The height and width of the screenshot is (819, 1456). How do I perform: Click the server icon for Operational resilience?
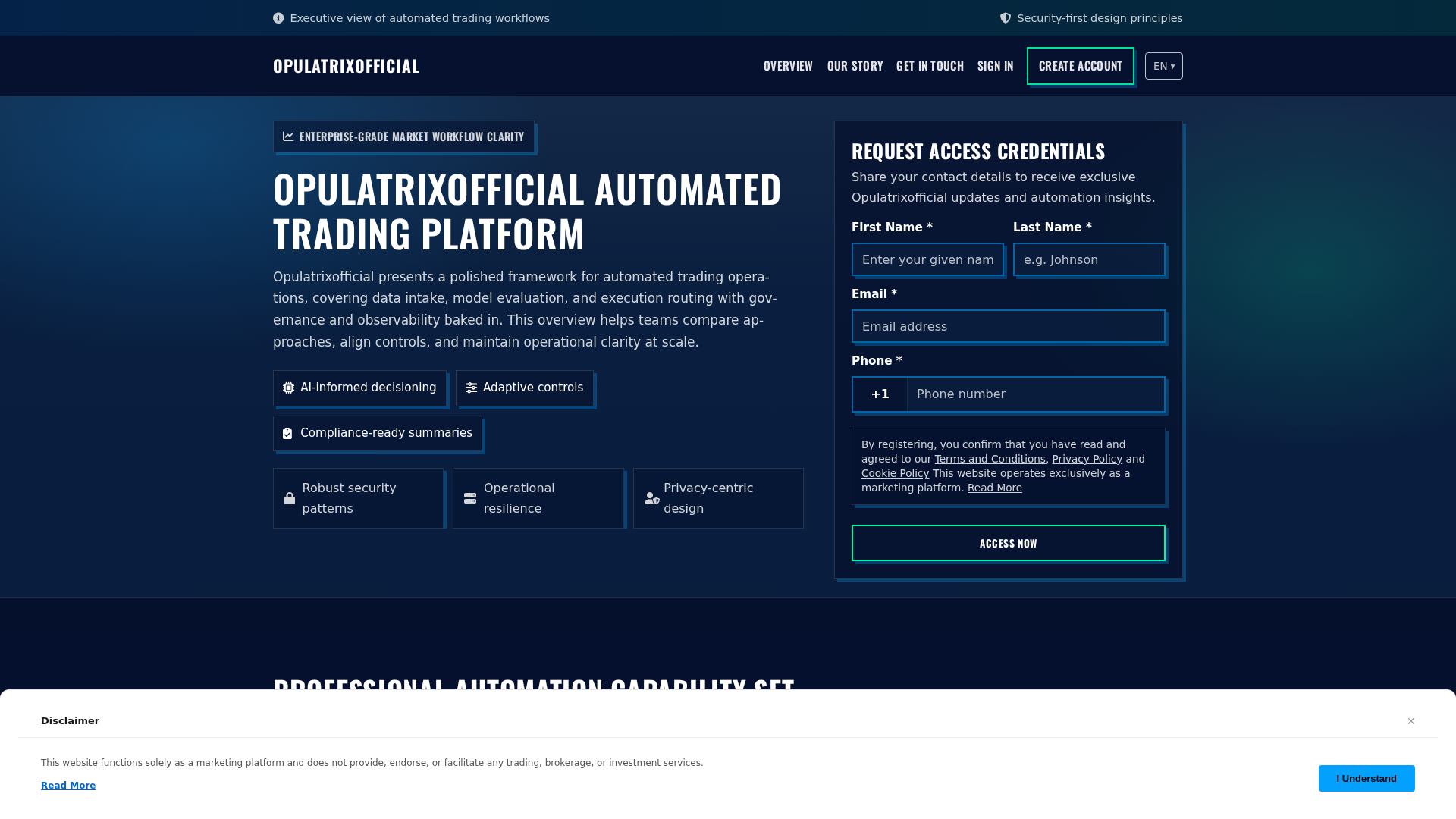pos(470,498)
